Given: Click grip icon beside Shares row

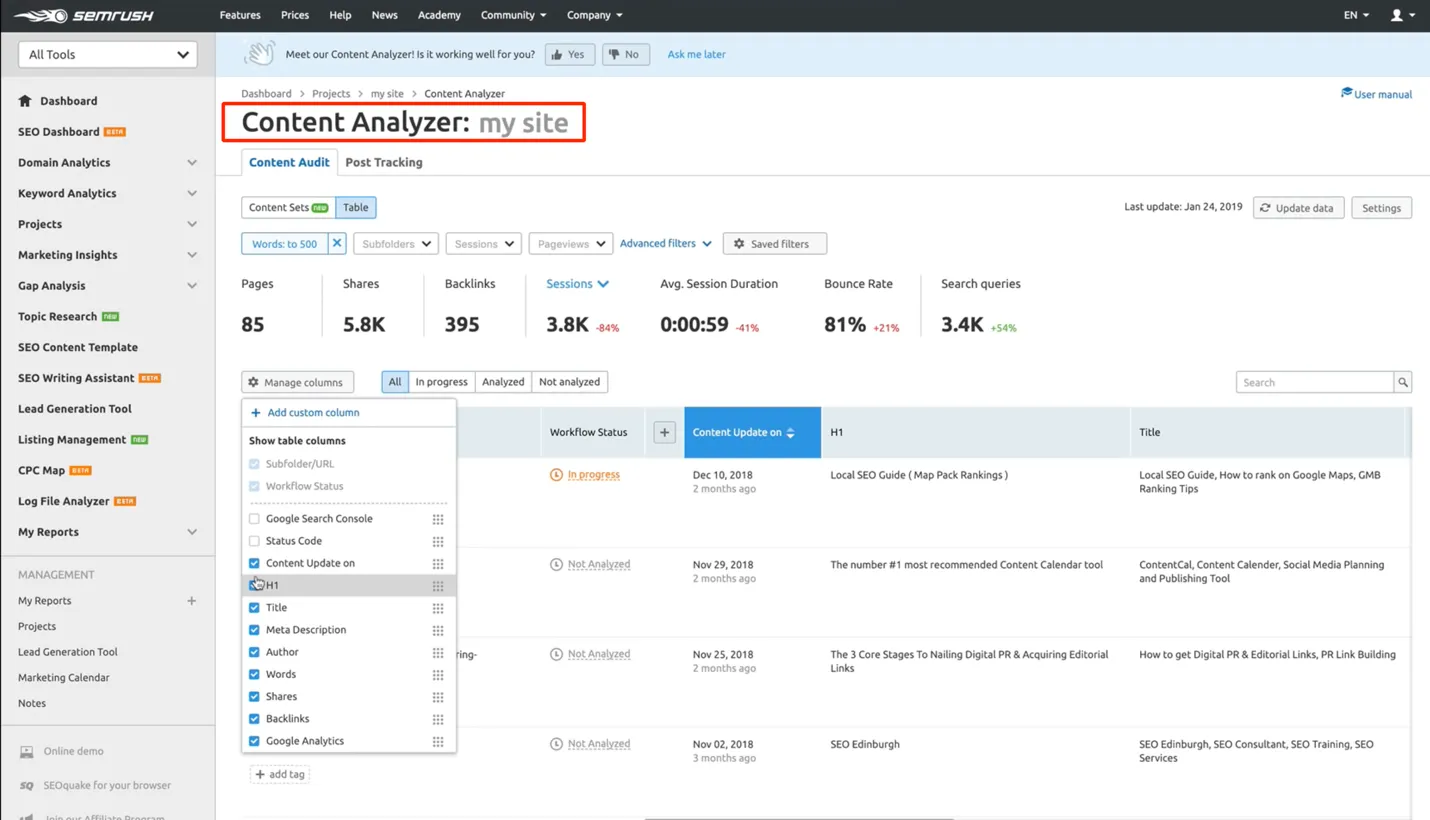Looking at the screenshot, I should (438, 697).
